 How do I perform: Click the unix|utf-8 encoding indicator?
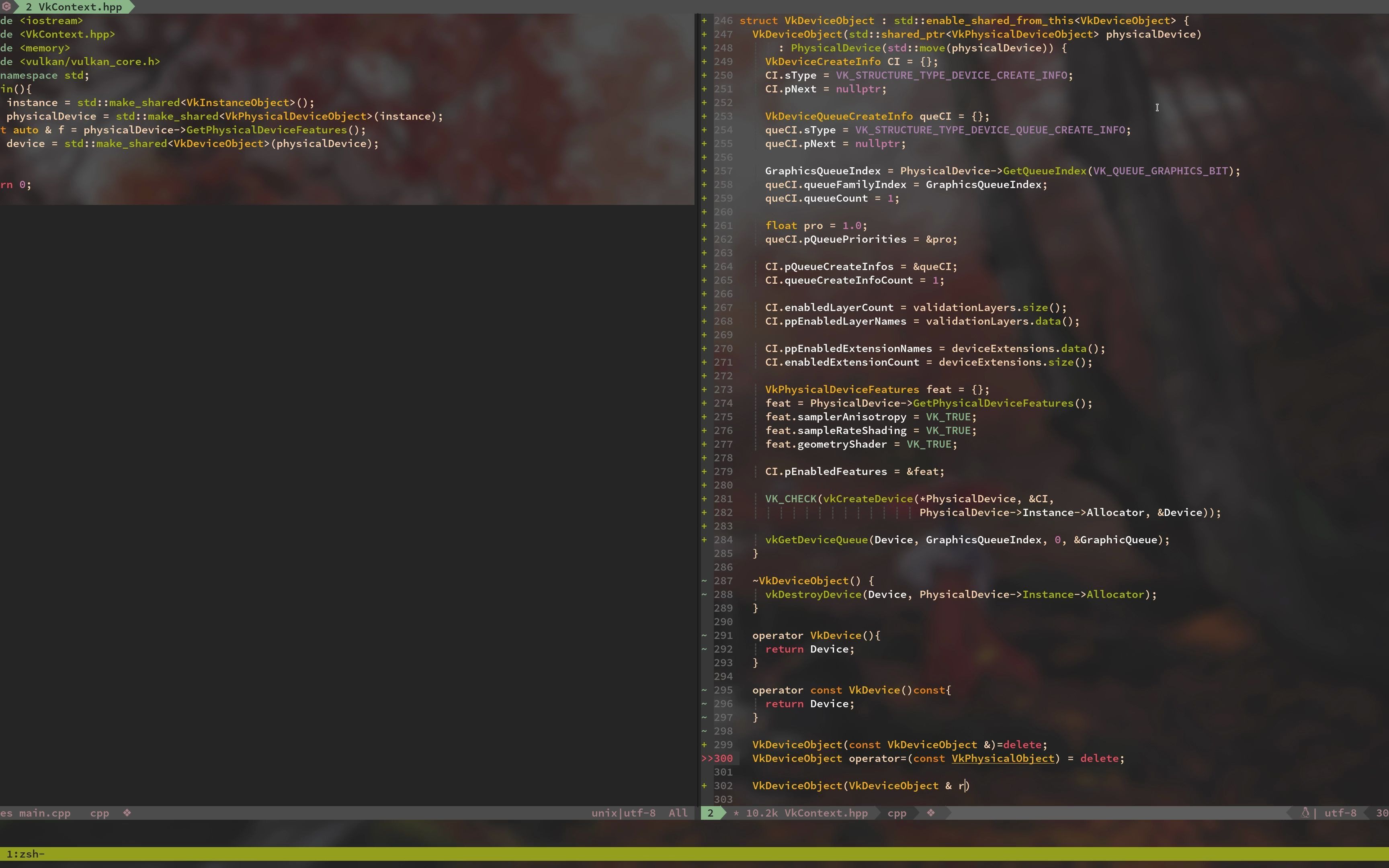pyautogui.click(x=623, y=813)
